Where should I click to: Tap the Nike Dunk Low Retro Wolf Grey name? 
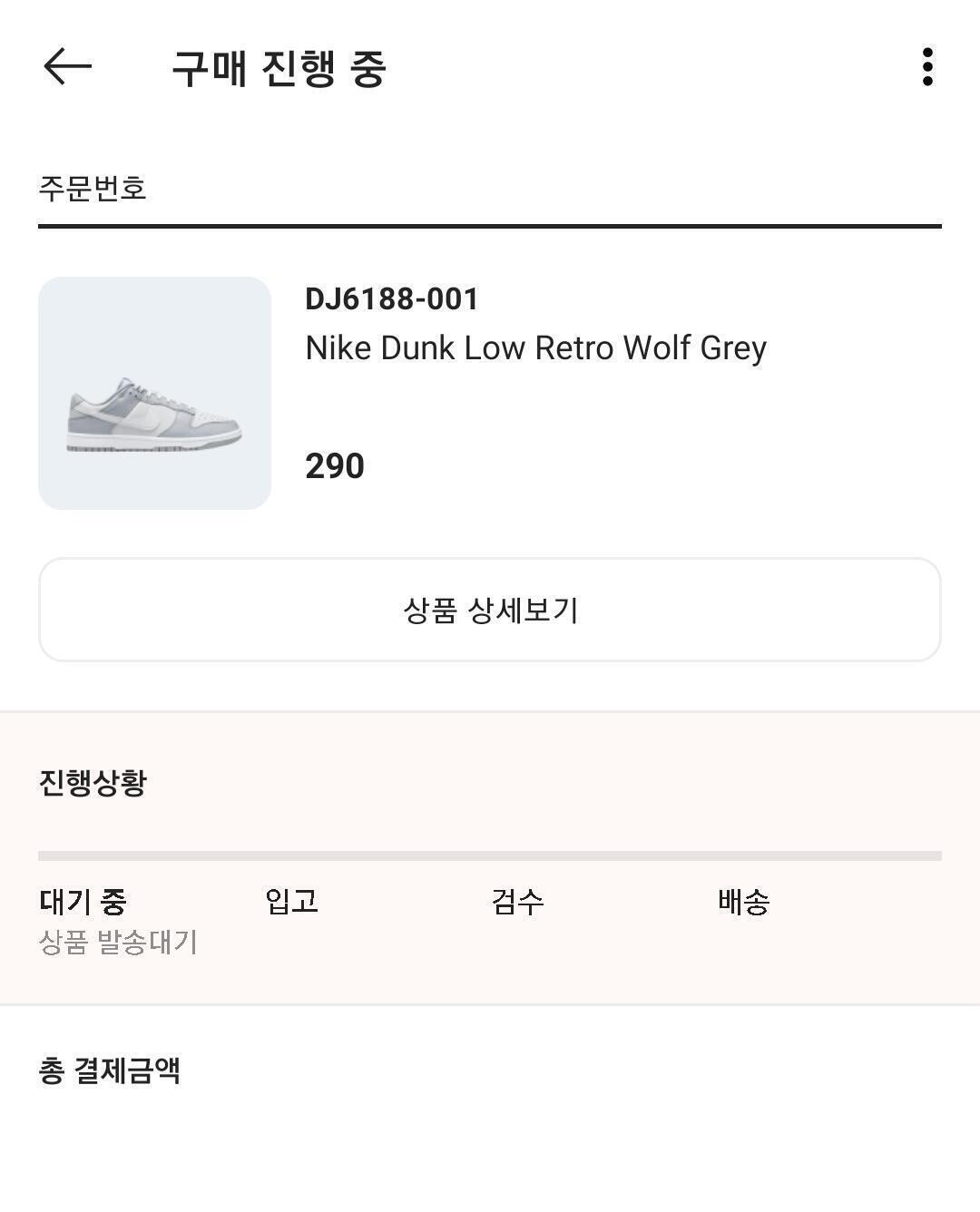click(535, 348)
